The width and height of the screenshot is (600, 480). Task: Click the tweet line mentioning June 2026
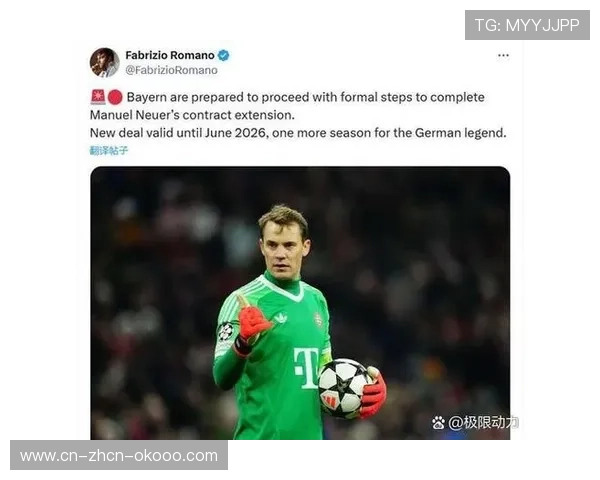click(x=298, y=133)
